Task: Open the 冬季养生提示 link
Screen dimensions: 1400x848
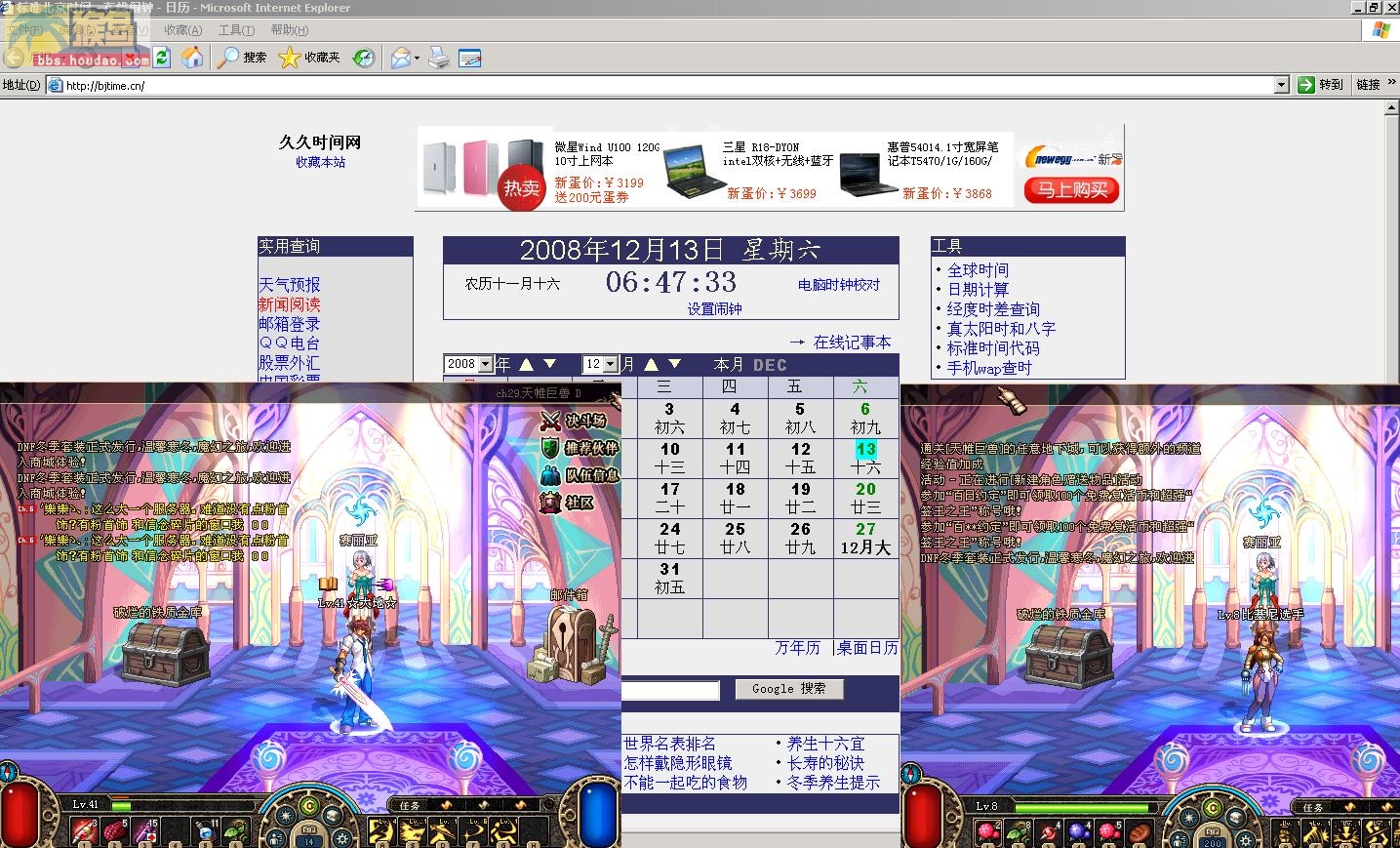Action: [x=833, y=783]
